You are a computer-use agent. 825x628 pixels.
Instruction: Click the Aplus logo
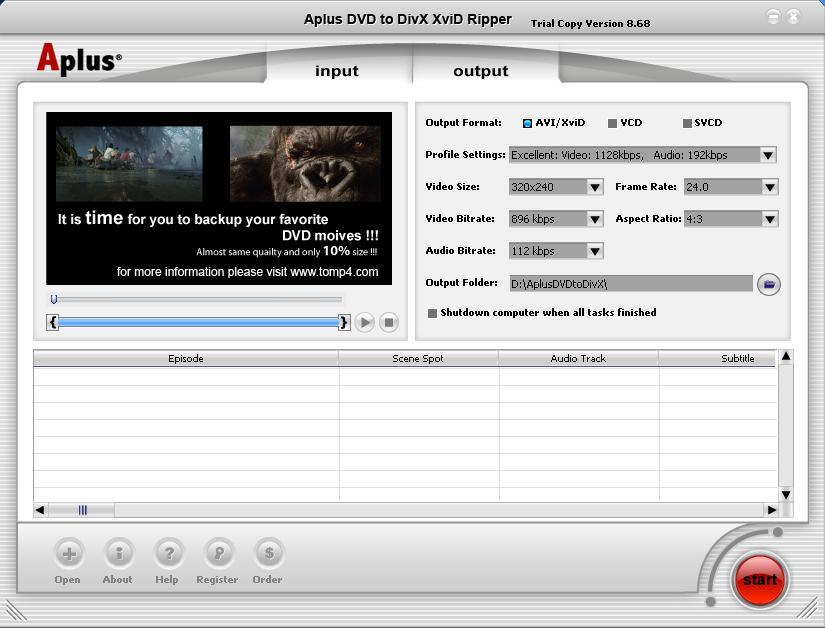point(79,59)
